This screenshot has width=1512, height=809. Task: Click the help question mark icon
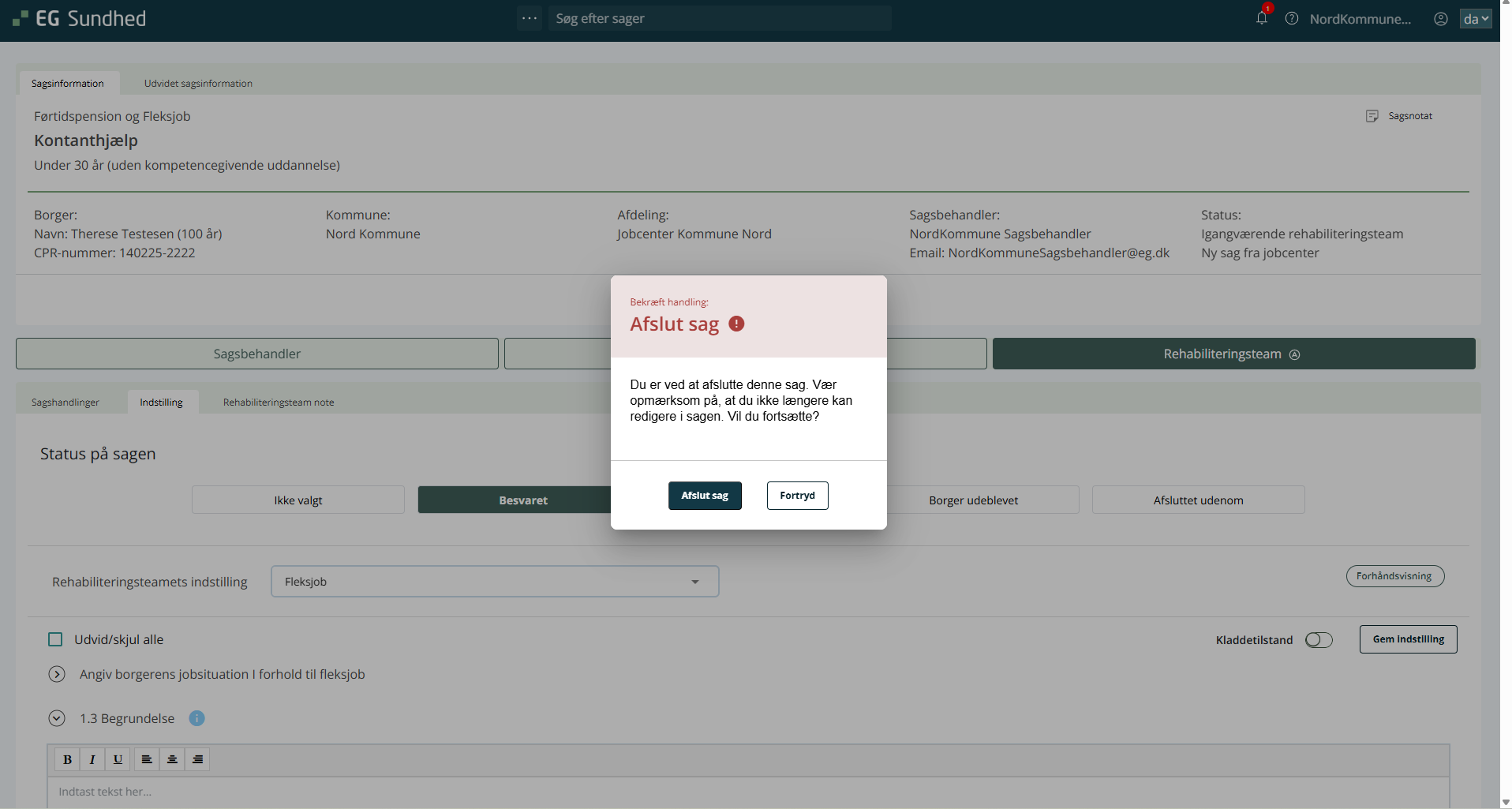pos(1292,18)
